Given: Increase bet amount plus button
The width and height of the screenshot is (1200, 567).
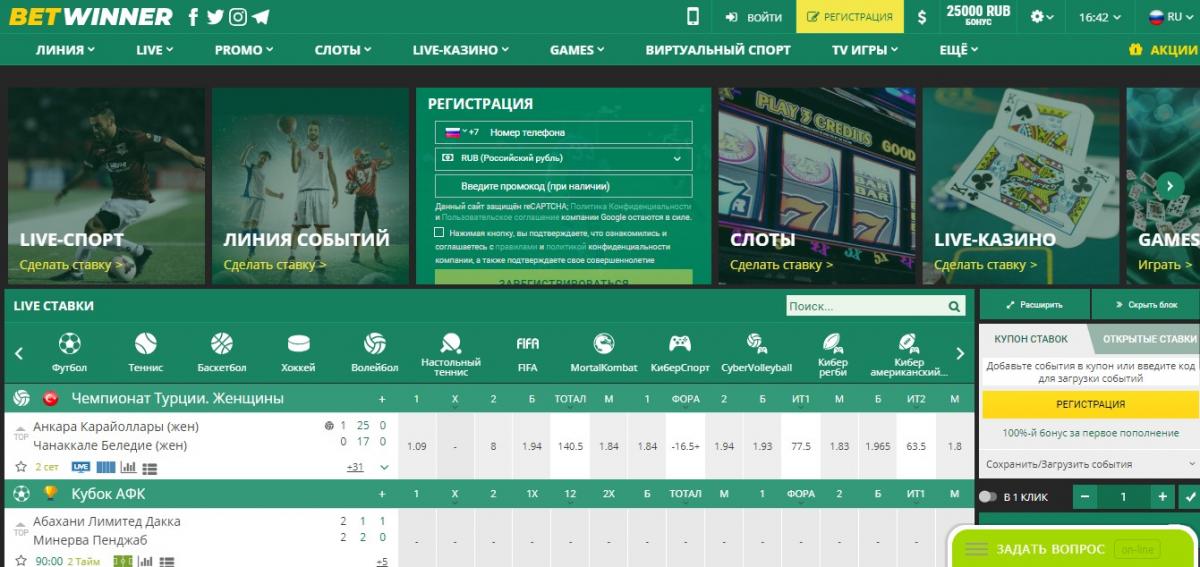Looking at the screenshot, I should click(x=1161, y=496).
